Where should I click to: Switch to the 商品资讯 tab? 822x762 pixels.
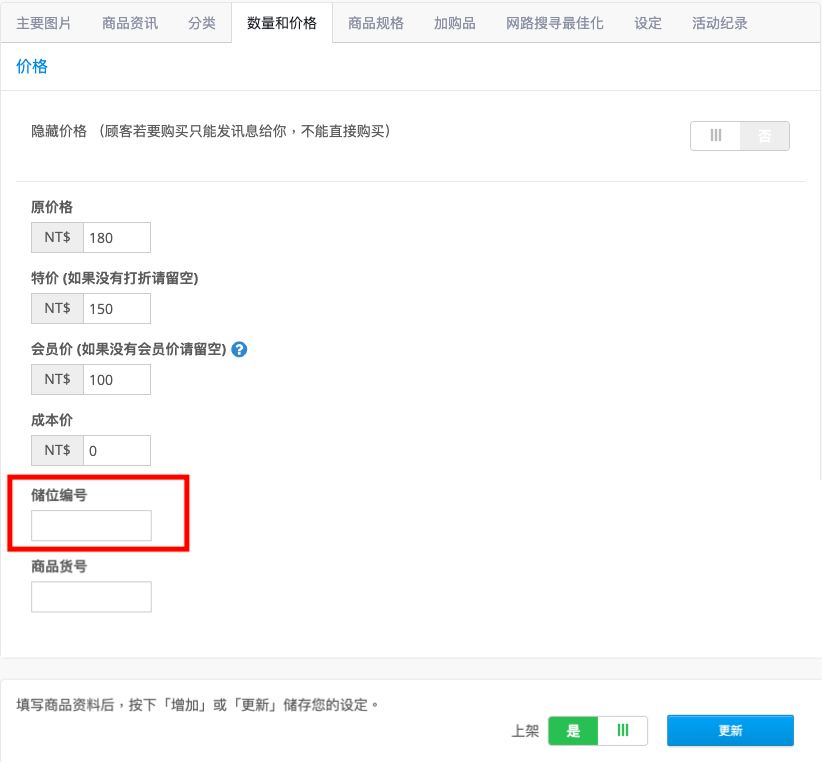coord(129,23)
